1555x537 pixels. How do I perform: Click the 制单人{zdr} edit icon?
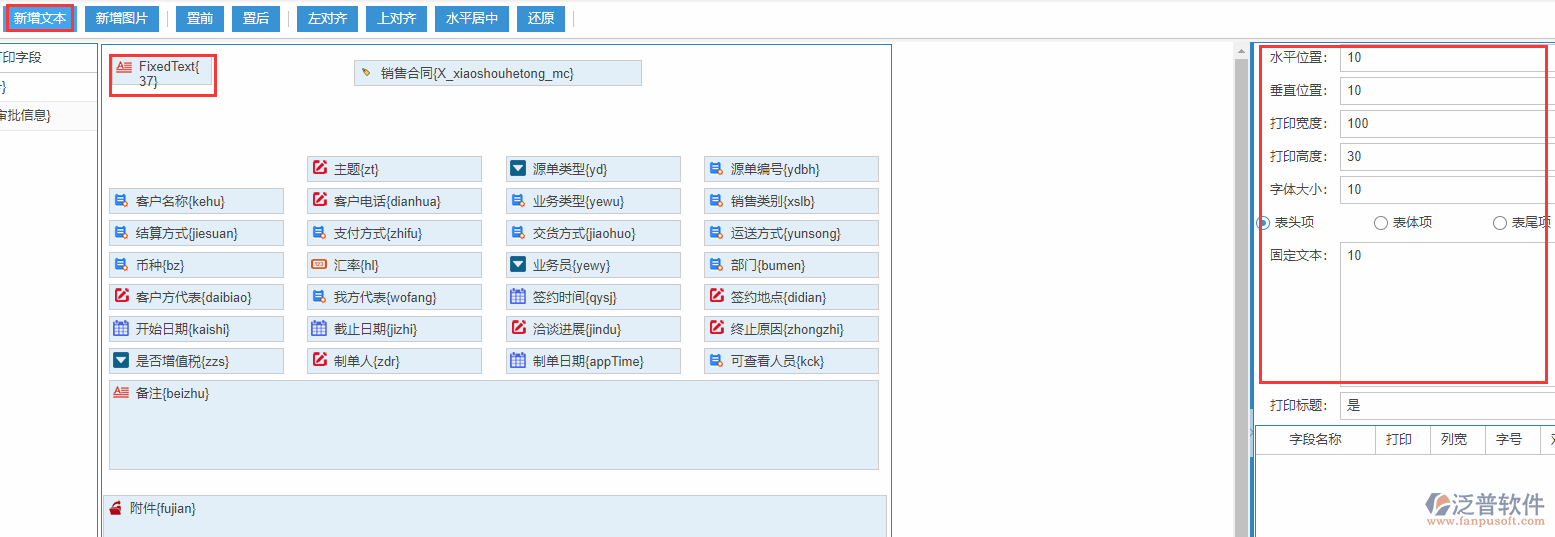click(x=319, y=361)
